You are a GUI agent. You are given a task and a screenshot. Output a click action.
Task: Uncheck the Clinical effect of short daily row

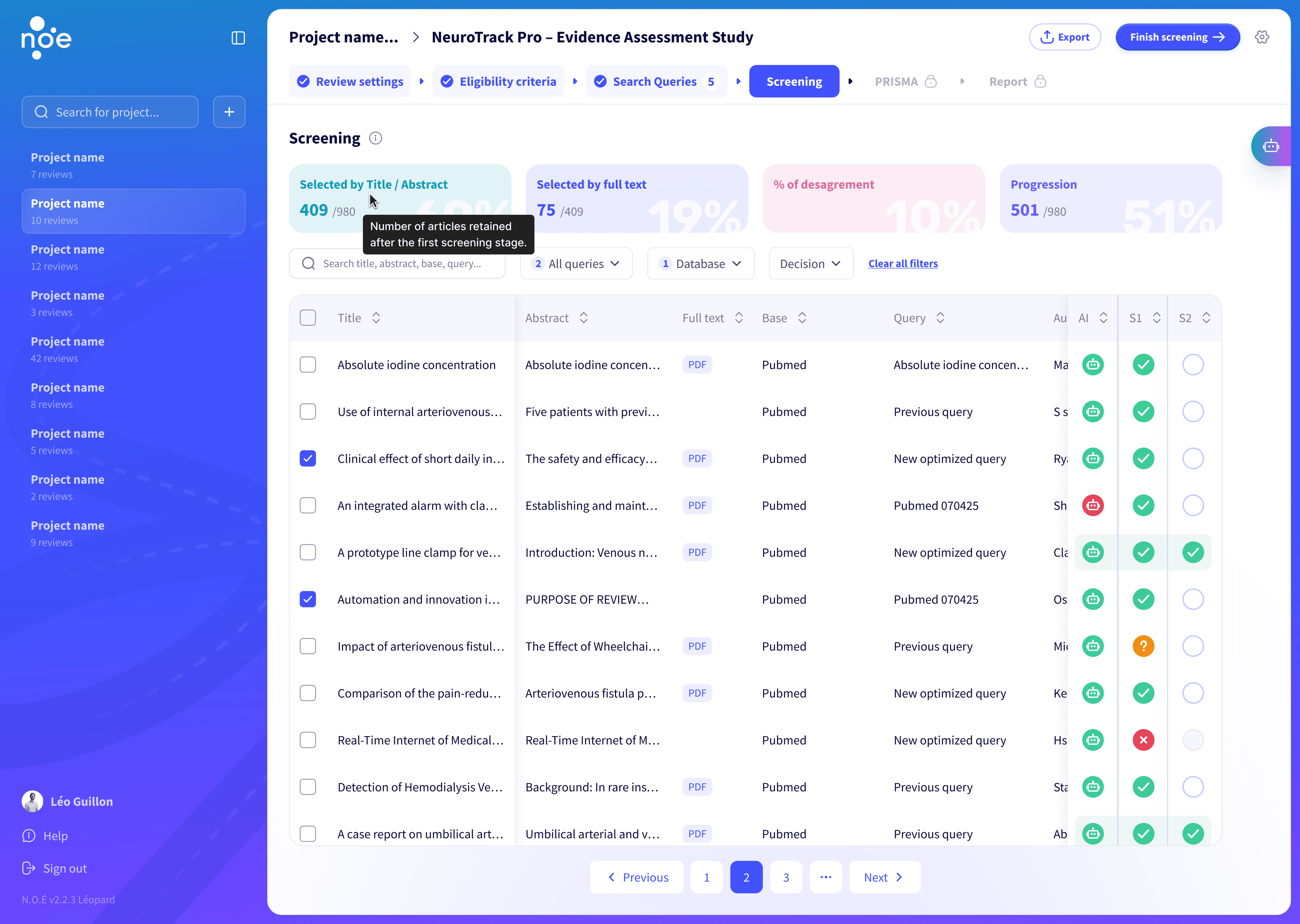(308, 459)
